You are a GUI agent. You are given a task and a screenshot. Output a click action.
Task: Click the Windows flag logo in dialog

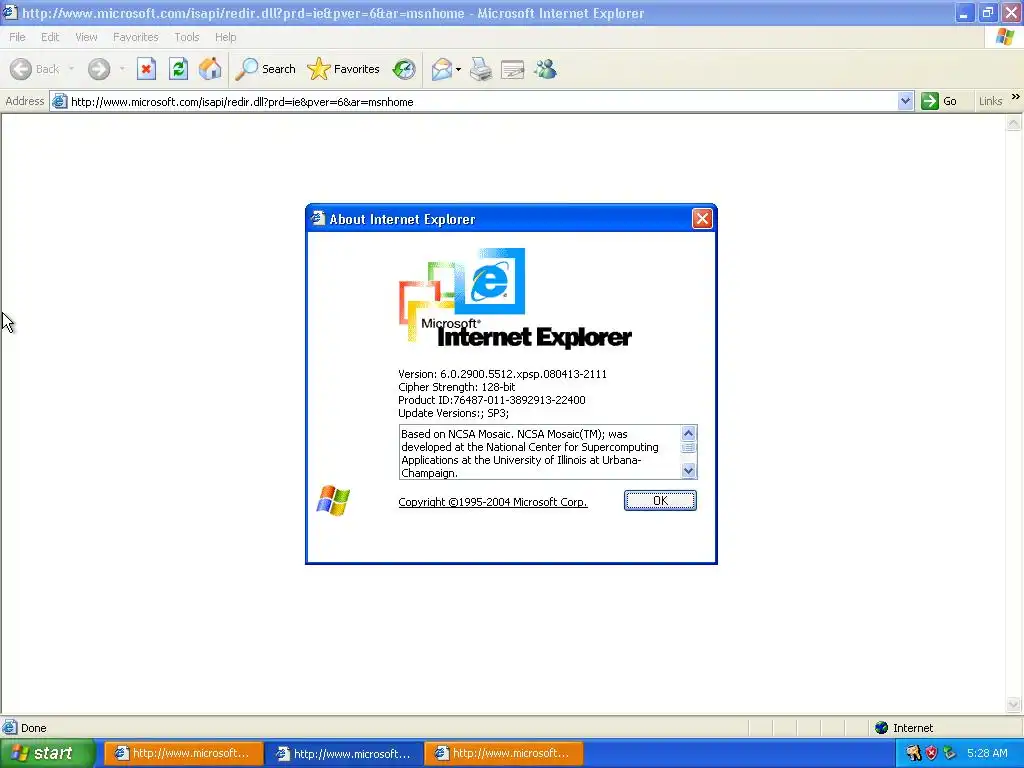333,501
